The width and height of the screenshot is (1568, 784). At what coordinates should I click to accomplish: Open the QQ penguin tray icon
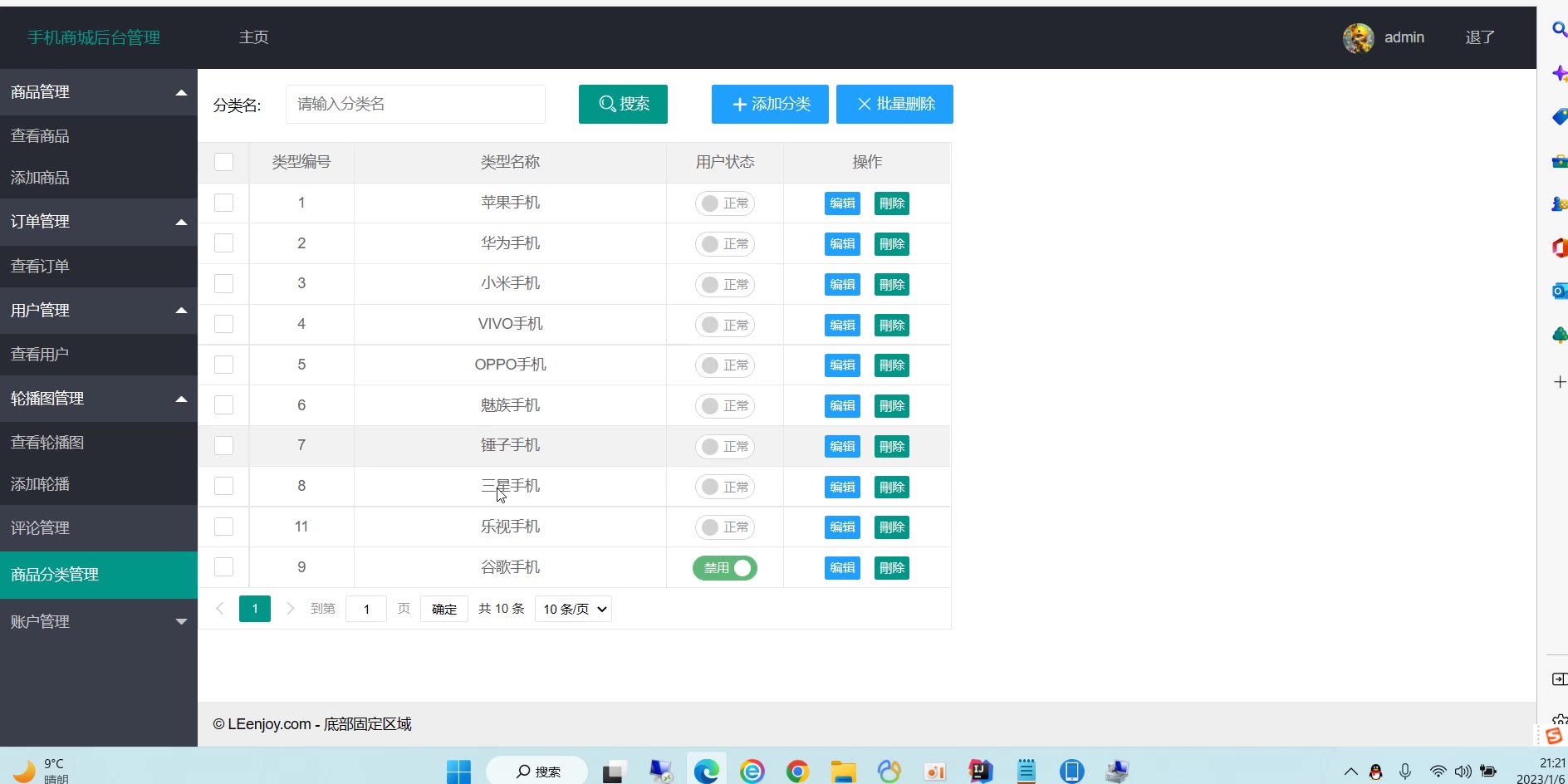click(x=1376, y=772)
